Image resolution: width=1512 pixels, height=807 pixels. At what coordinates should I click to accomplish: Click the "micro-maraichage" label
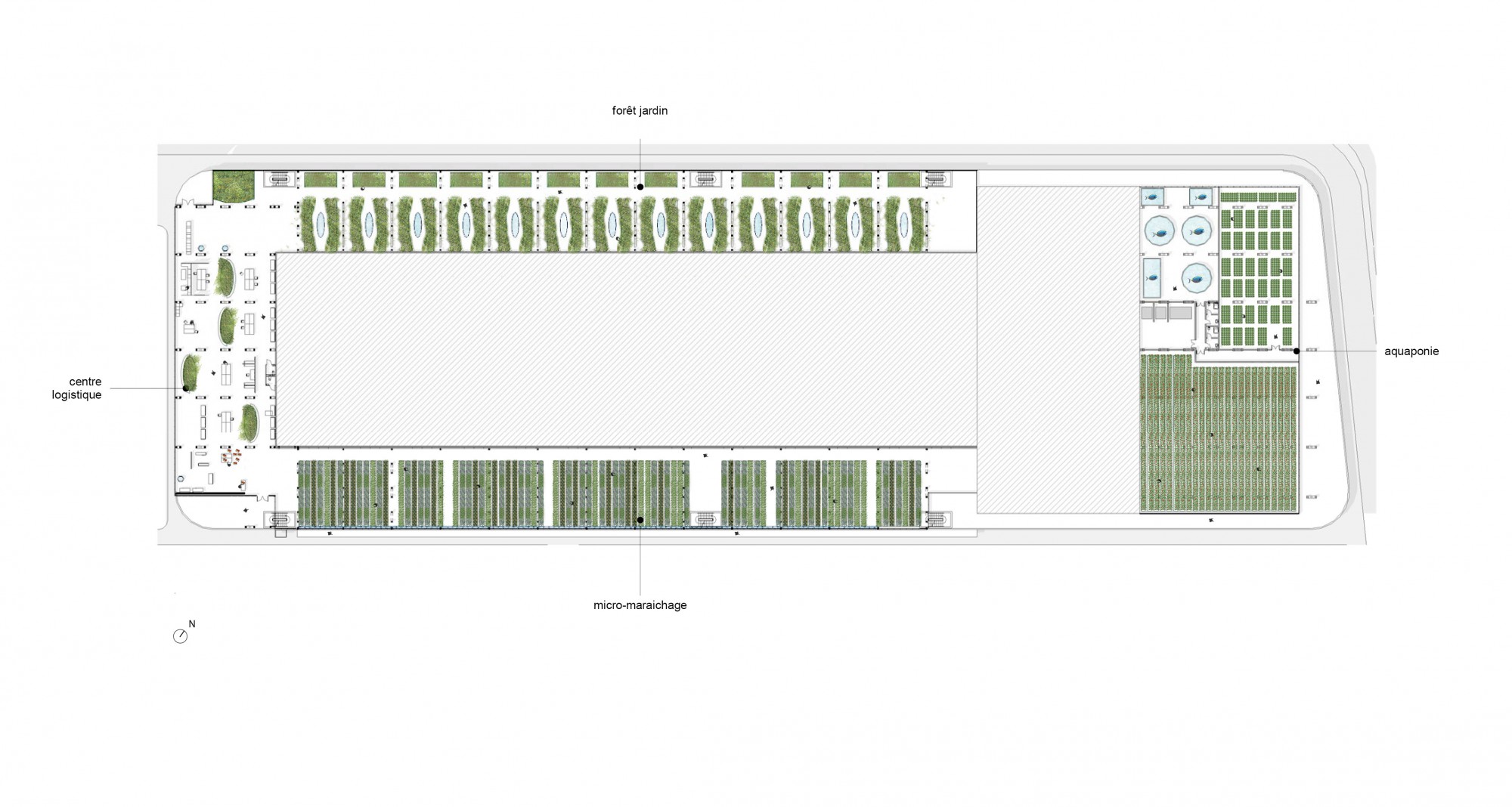click(640, 605)
